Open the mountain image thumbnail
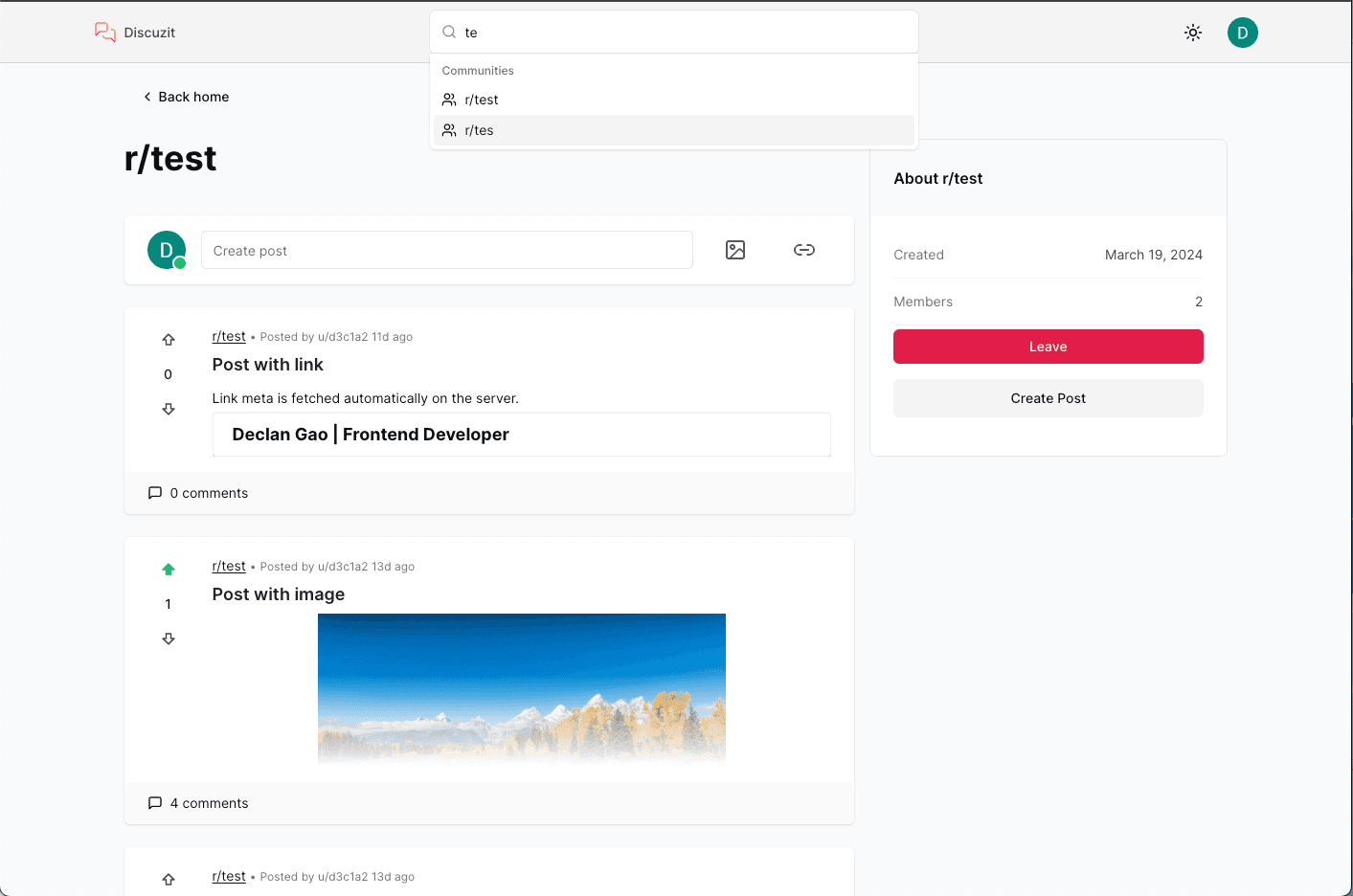The width and height of the screenshot is (1353, 896). point(522,688)
